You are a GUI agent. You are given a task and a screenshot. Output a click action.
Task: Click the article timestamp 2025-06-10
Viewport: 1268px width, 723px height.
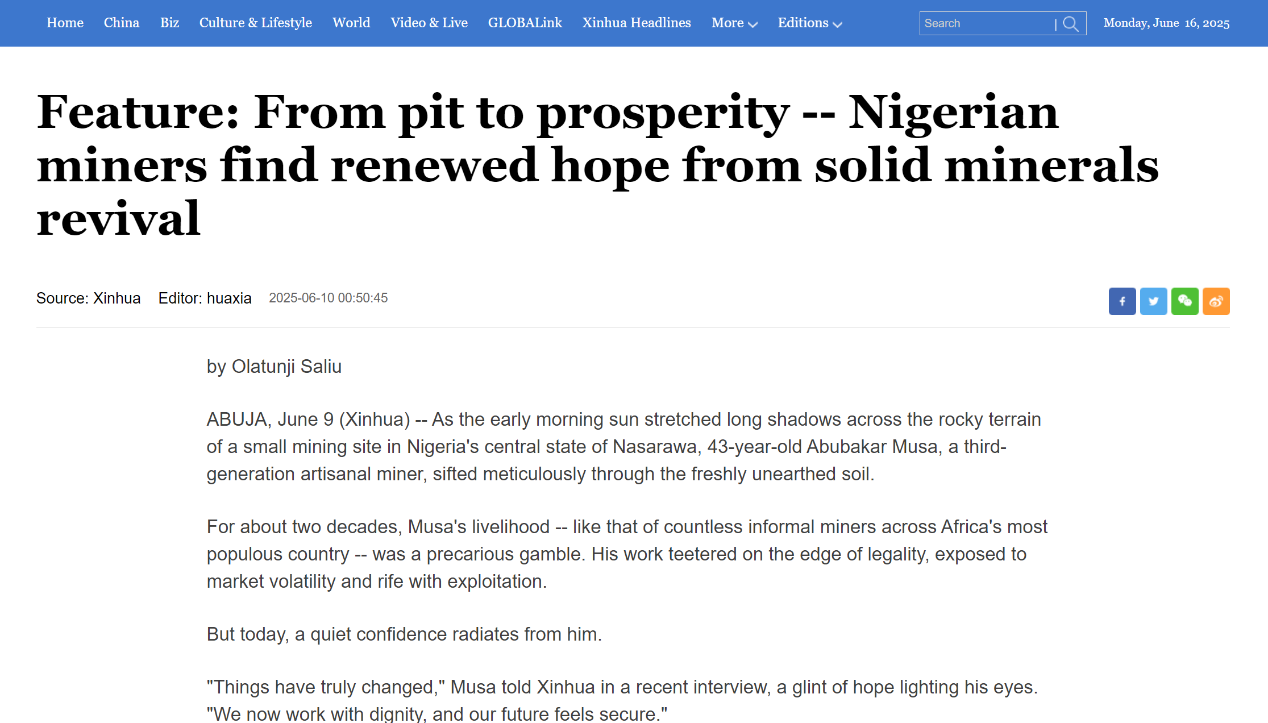(328, 298)
